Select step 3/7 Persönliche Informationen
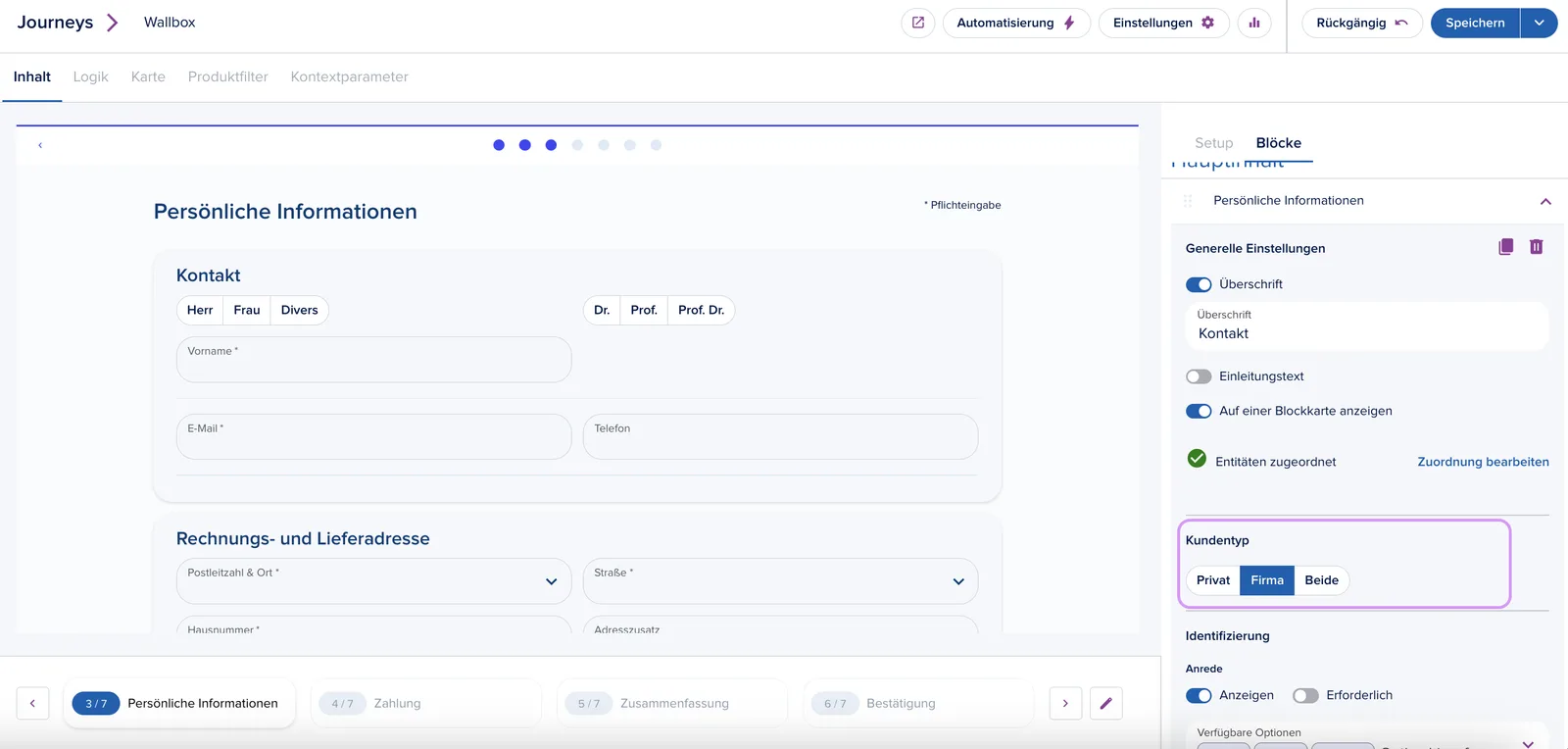 click(179, 703)
